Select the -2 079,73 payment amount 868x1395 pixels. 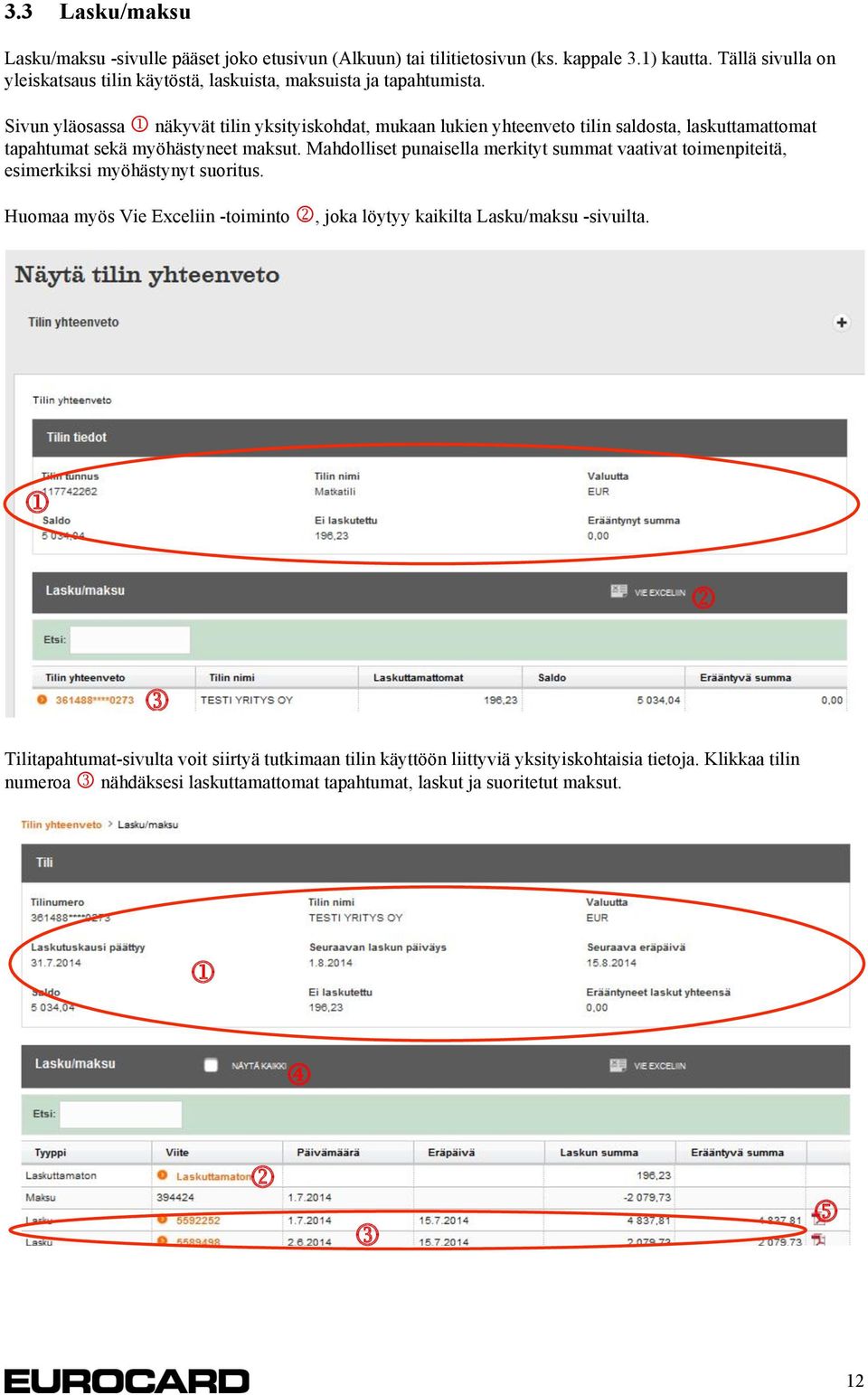pos(647,1198)
